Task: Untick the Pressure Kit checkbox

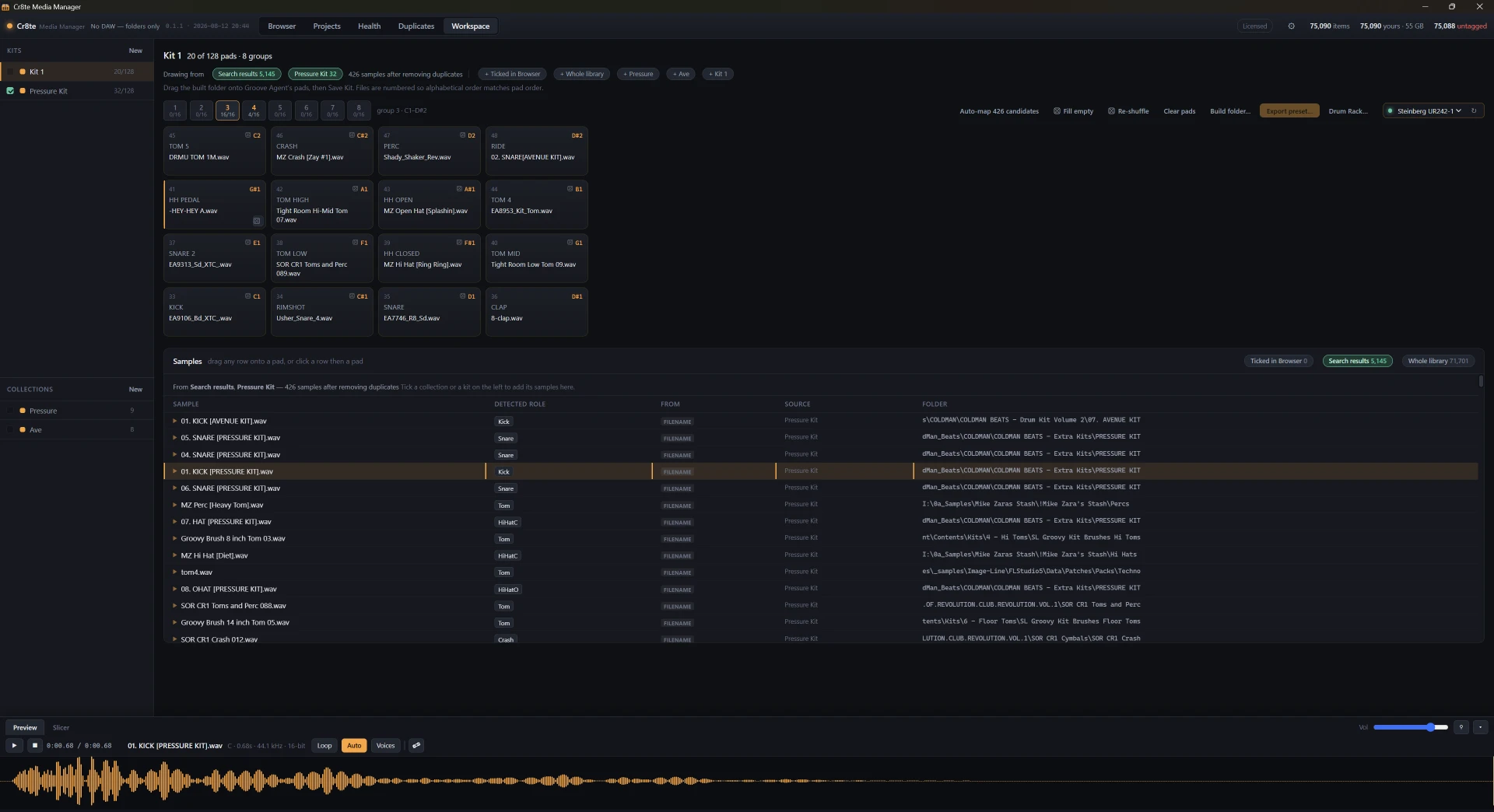Action: tap(10, 91)
